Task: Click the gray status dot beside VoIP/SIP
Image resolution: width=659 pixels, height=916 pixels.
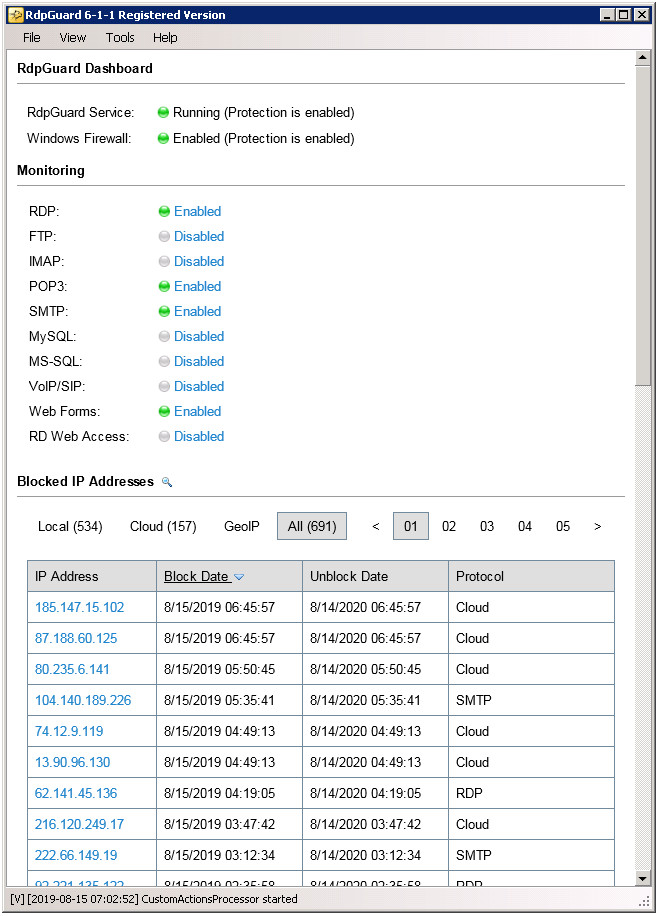Action: [164, 387]
